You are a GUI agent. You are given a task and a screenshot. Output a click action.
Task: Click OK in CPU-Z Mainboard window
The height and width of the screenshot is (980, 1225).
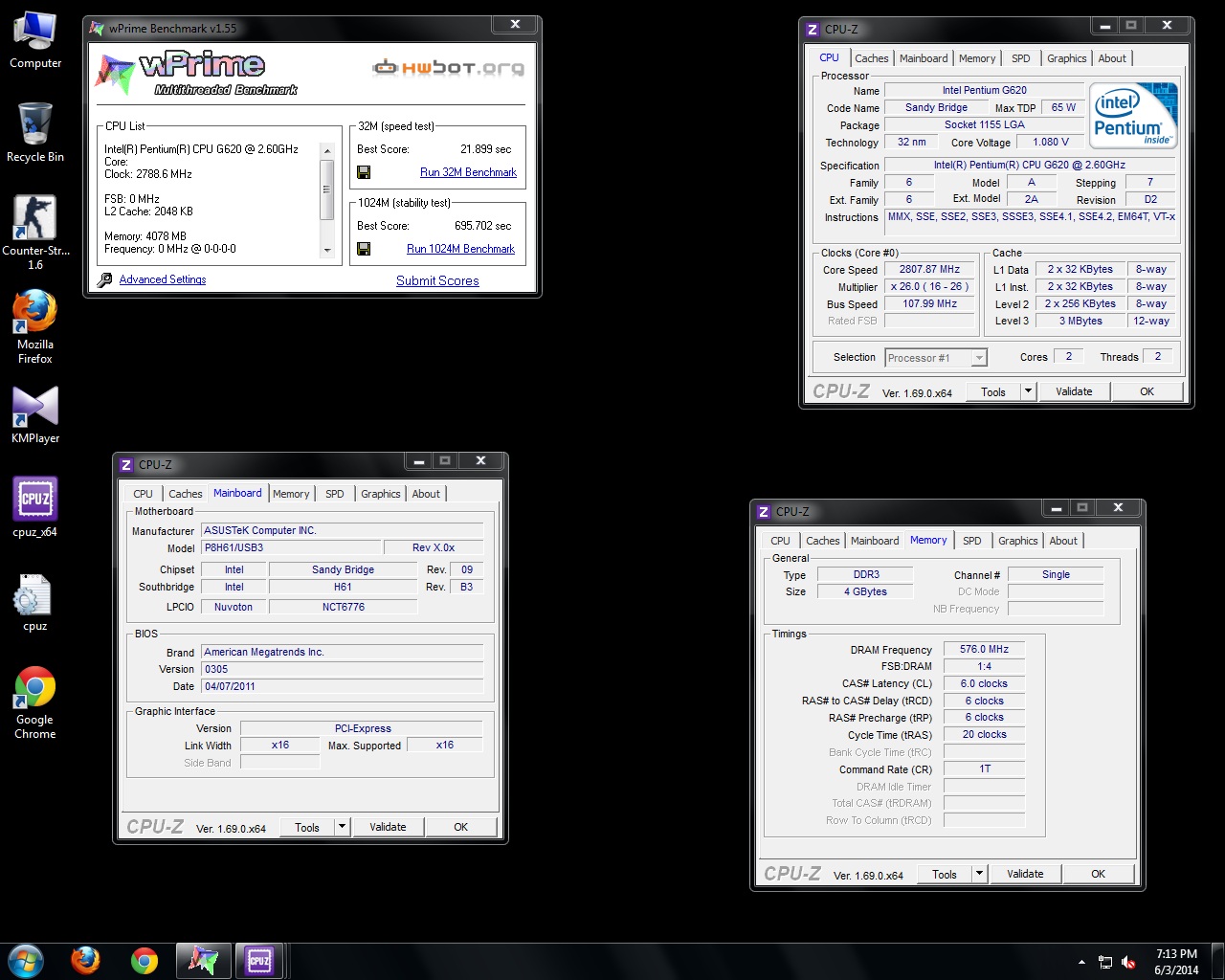click(461, 827)
